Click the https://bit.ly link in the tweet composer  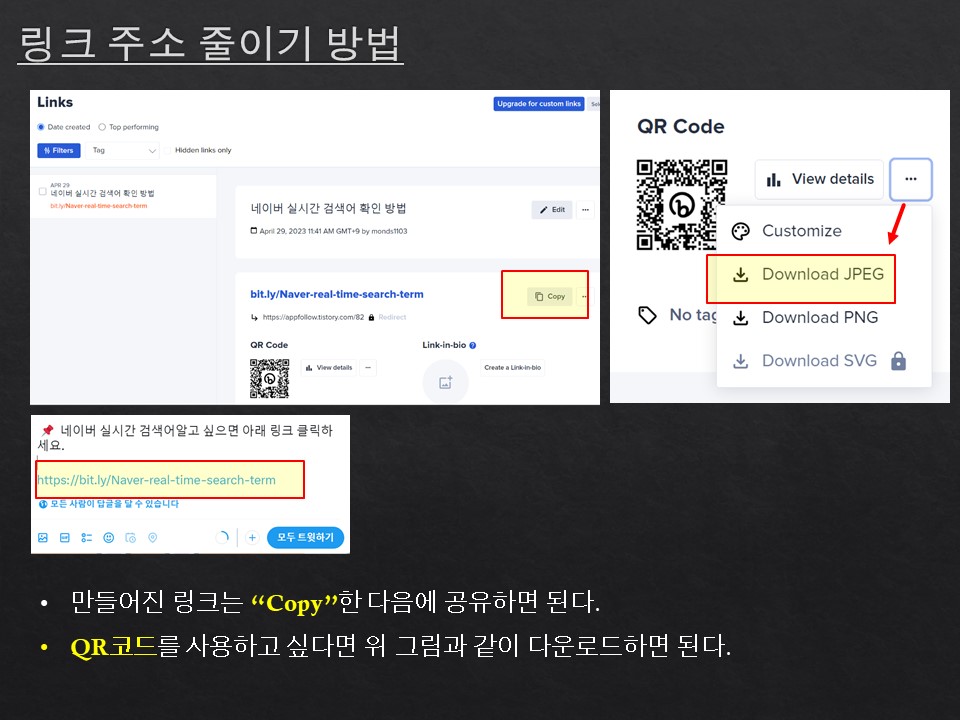[157, 480]
